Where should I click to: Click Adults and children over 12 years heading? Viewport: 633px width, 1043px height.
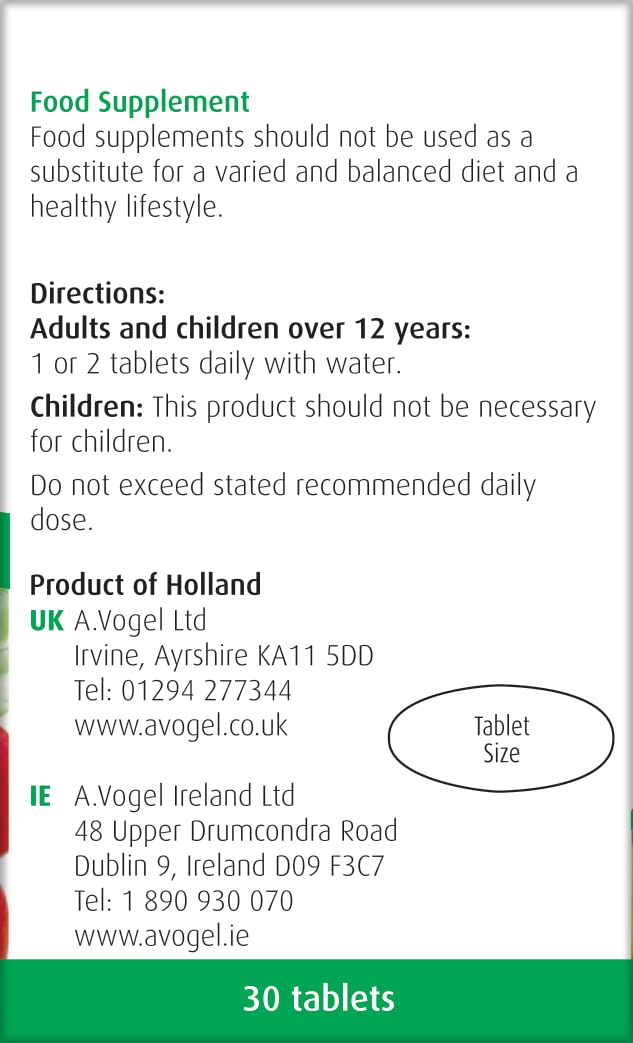pos(250,328)
